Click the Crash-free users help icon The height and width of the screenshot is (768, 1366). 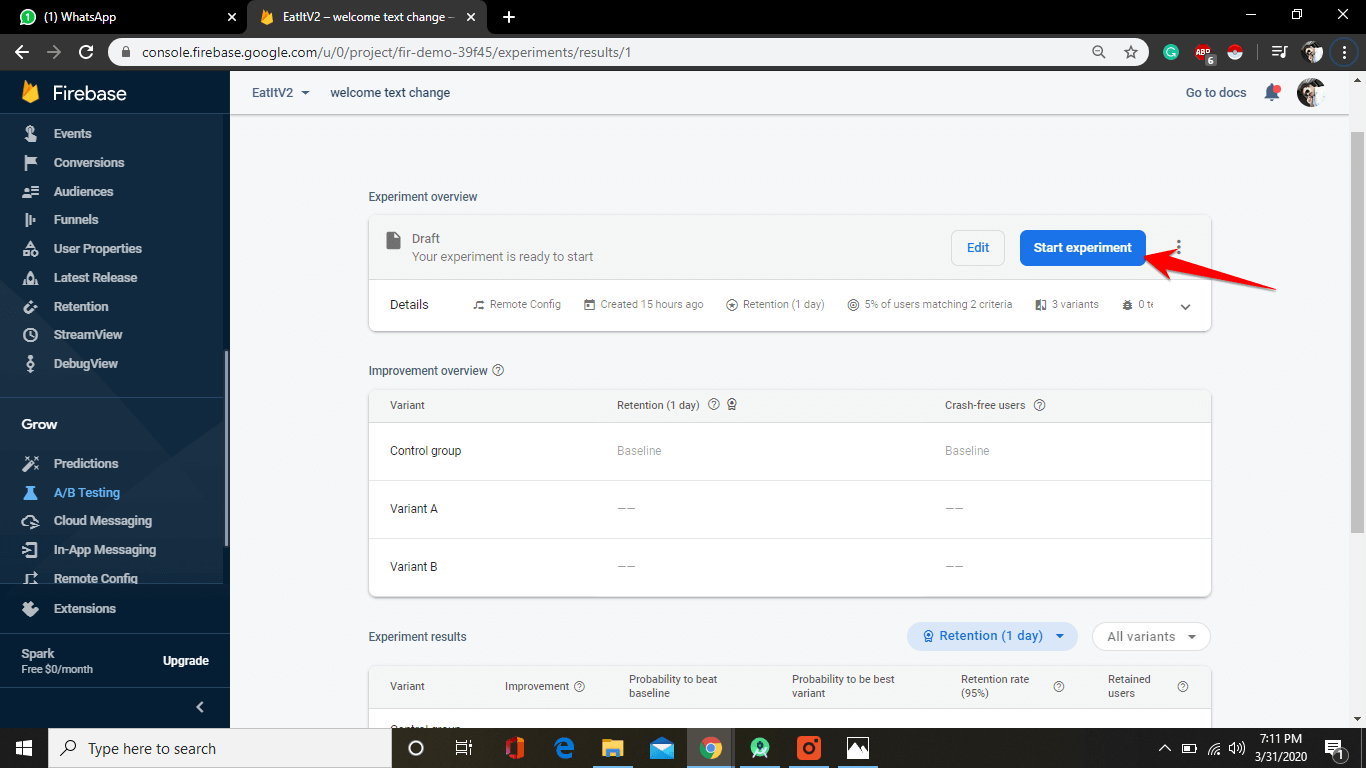pos(1040,405)
